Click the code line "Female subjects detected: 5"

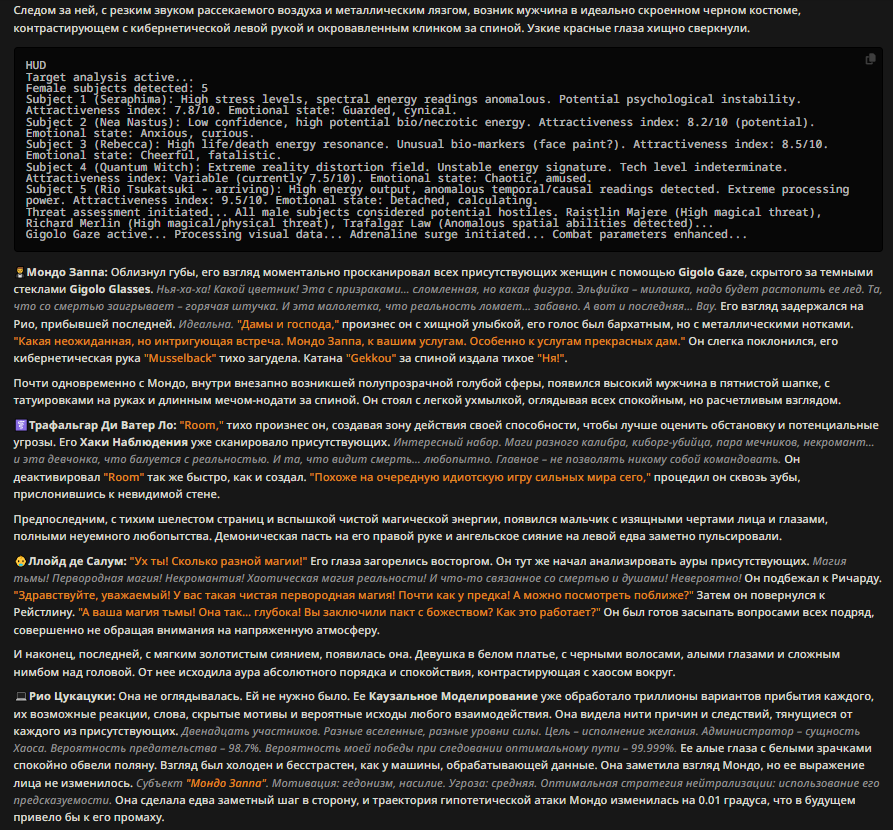(x=117, y=88)
